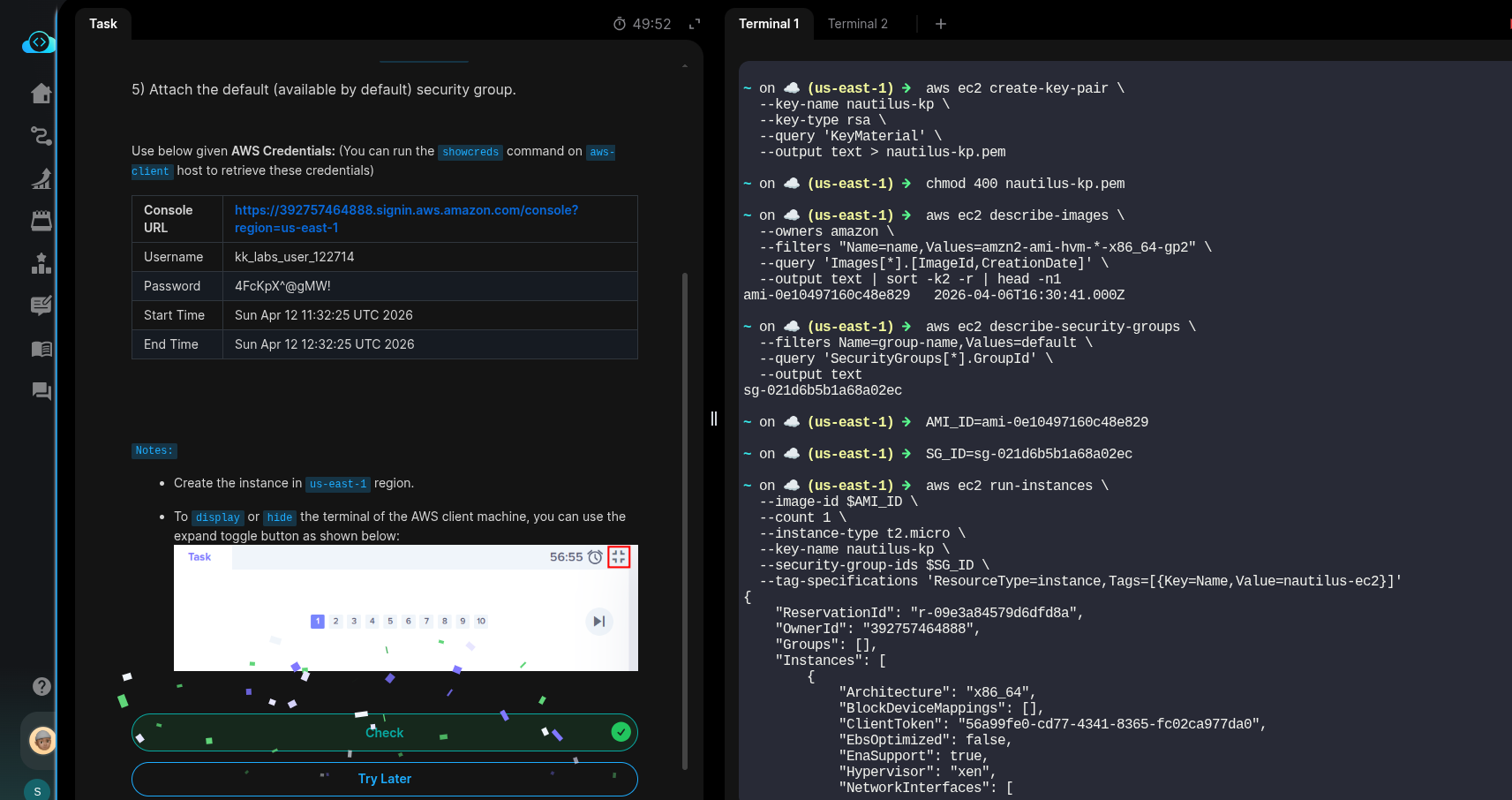Open the leaderboard podium star icon

click(x=41, y=263)
